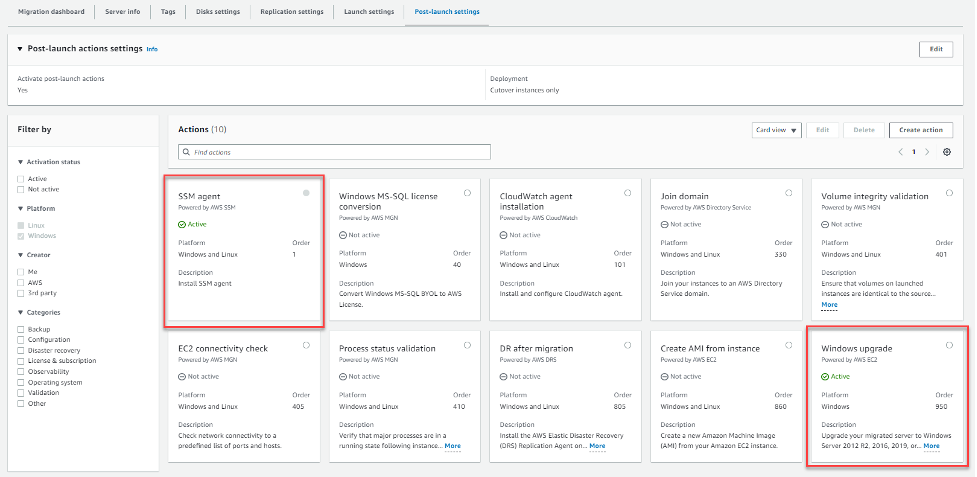Check the Me creator filter
Image resolution: width=977 pixels, height=477 pixels.
pos(21,272)
